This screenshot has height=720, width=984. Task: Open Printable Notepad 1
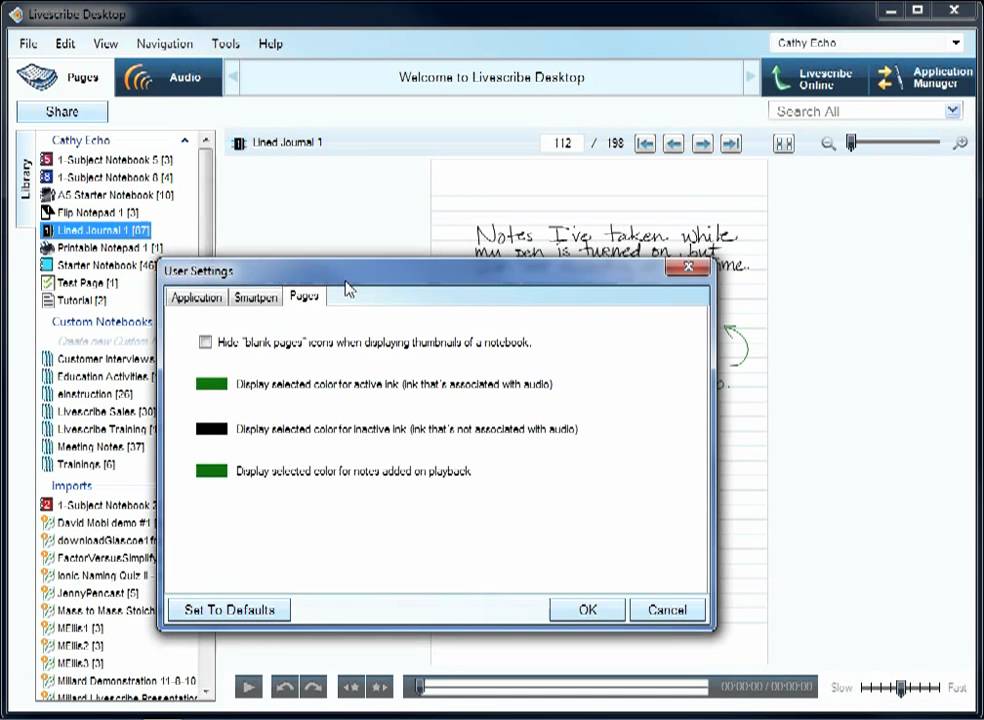[x=102, y=248]
